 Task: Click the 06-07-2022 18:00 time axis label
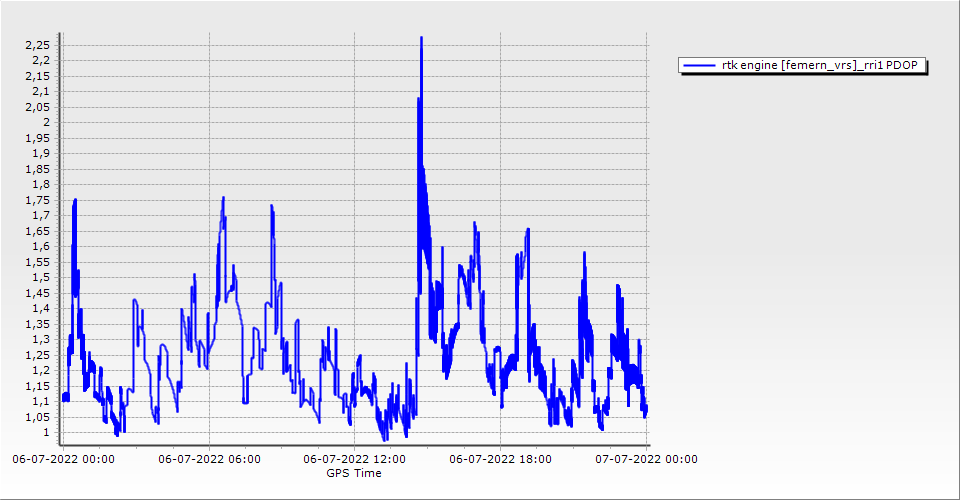coord(500,460)
